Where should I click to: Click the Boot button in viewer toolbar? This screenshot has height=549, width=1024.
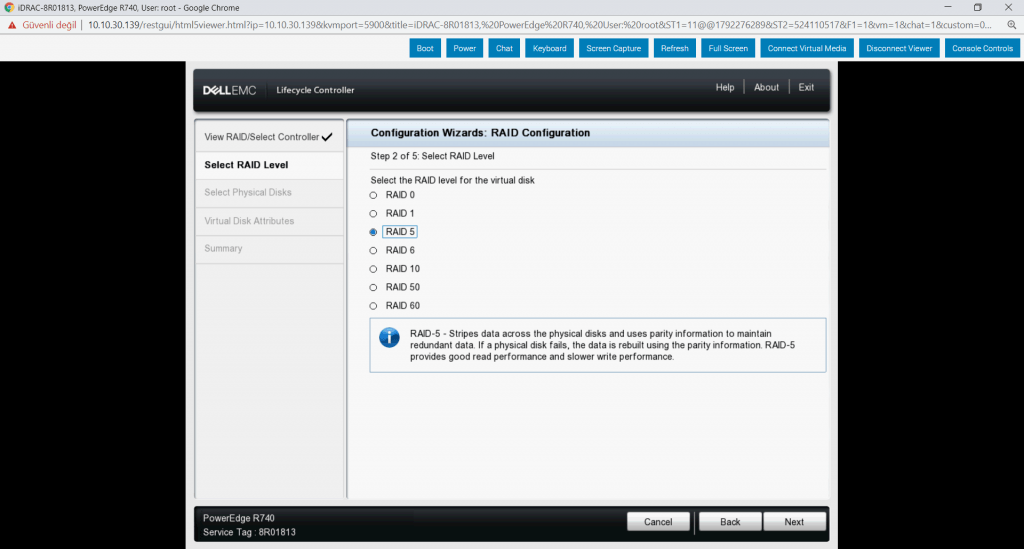pos(425,48)
